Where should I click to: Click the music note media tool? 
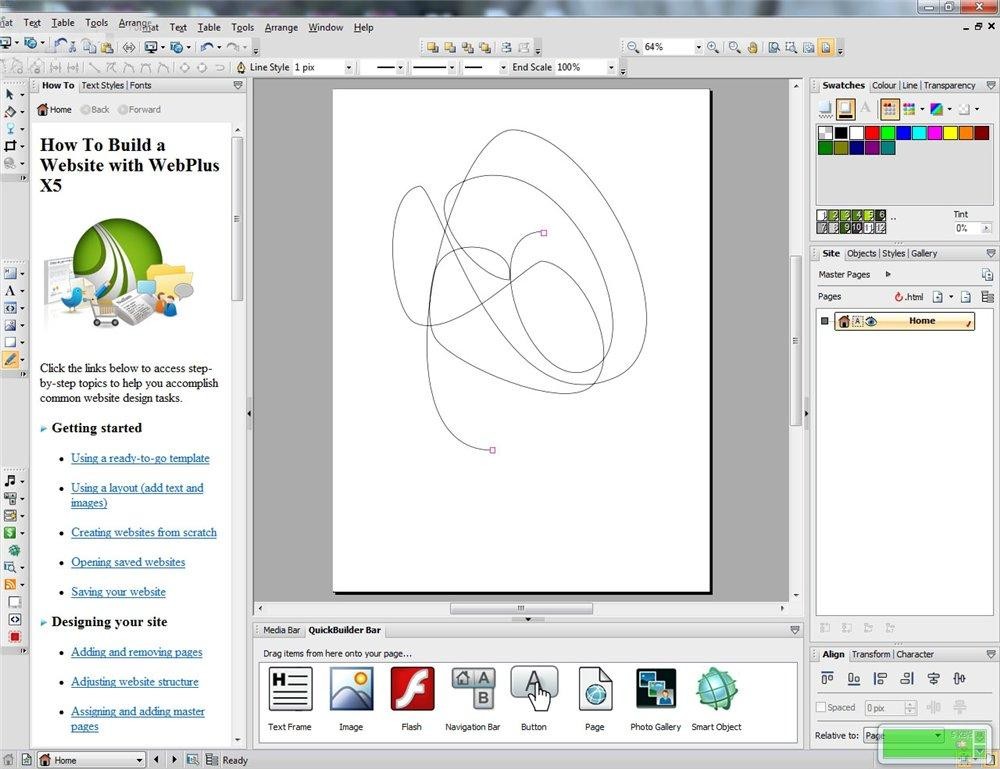pyautogui.click(x=10, y=481)
